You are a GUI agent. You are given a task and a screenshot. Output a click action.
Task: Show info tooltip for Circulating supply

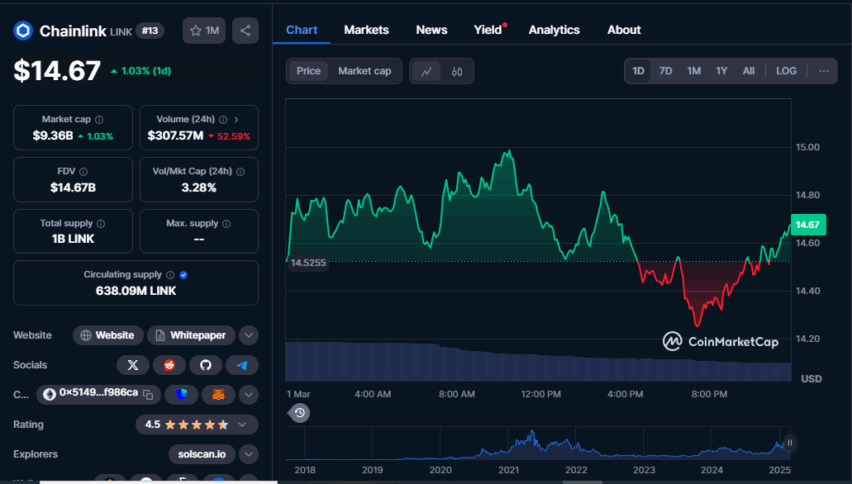point(170,275)
